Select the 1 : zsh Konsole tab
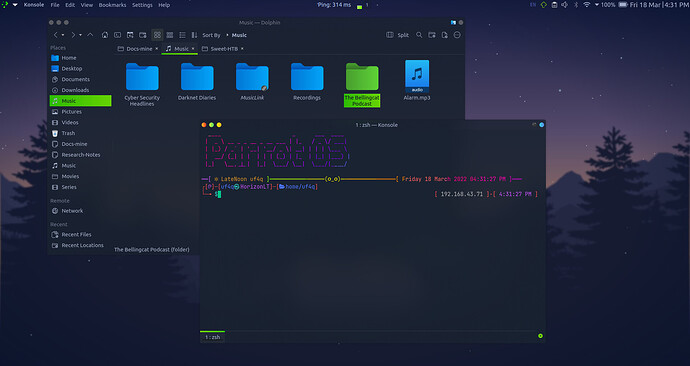 213,337
